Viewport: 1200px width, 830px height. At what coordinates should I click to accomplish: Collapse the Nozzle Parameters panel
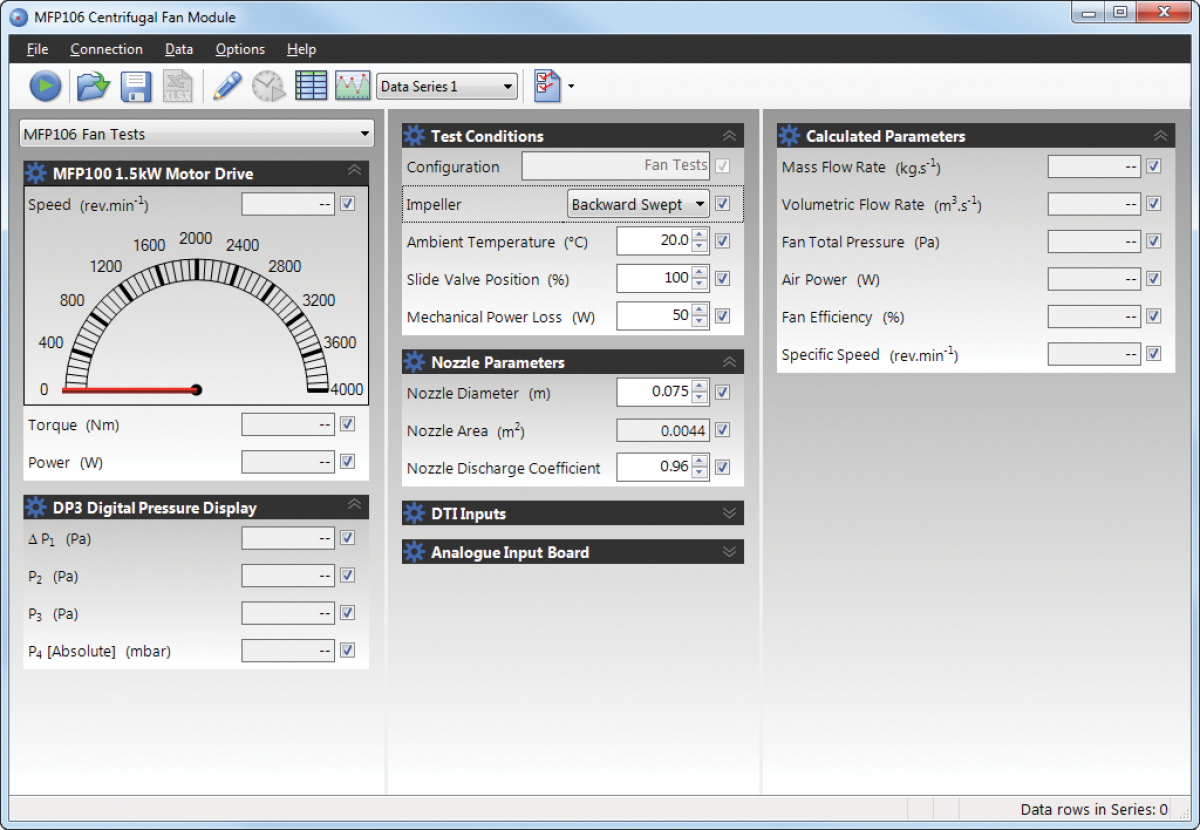(x=729, y=362)
